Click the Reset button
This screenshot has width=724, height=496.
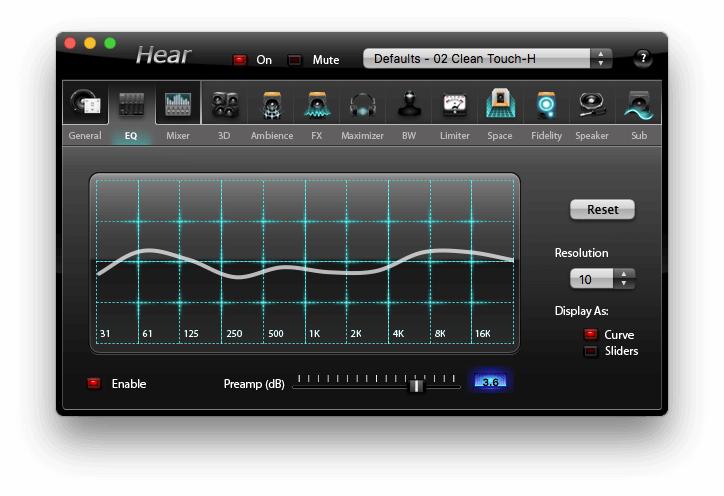point(603,210)
